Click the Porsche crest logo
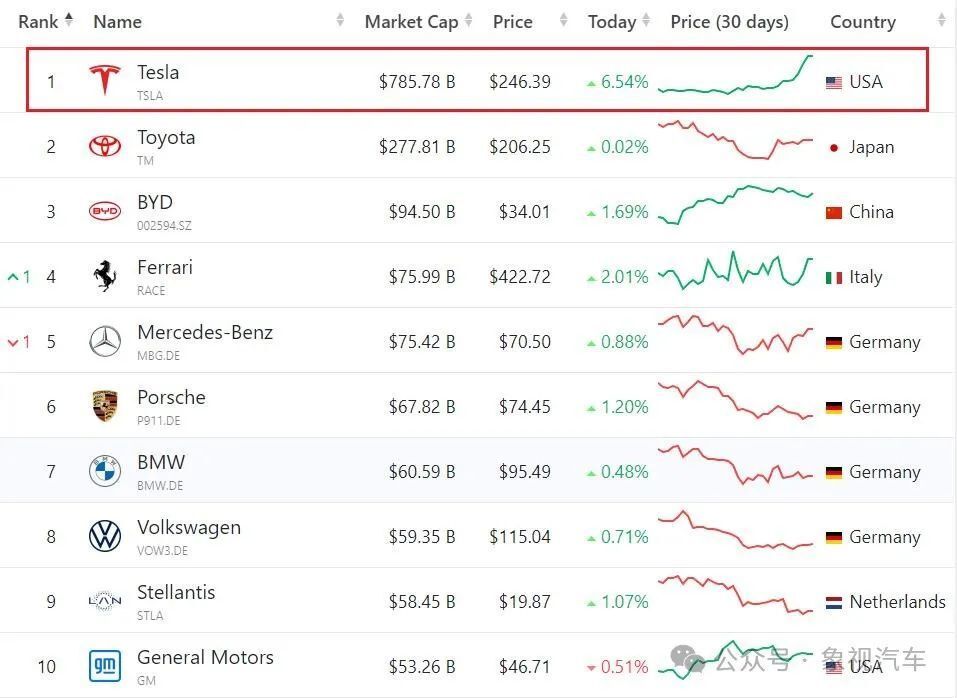957x698 pixels. tap(105, 406)
